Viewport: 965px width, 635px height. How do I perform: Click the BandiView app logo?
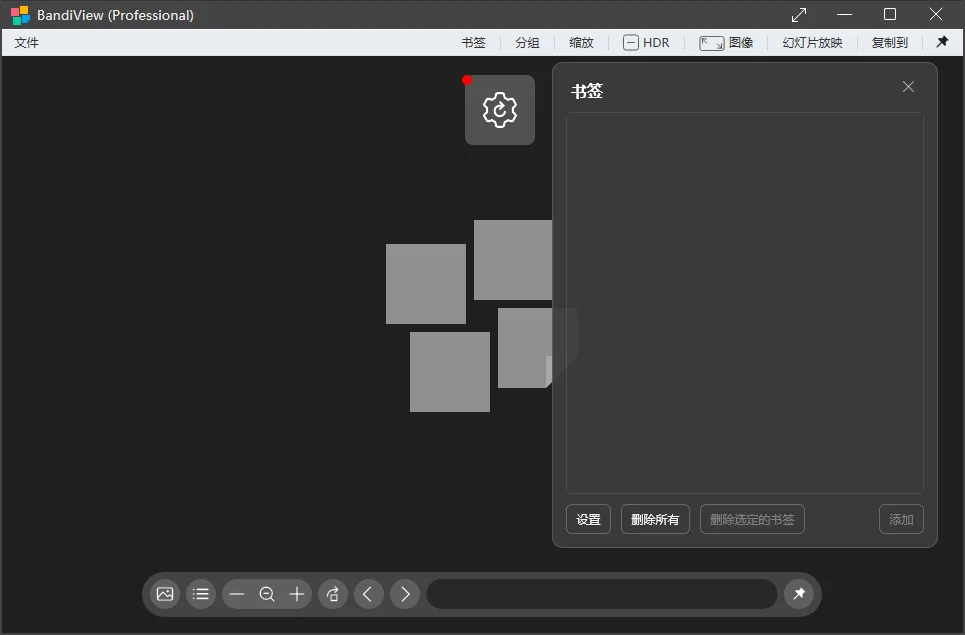point(20,15)
